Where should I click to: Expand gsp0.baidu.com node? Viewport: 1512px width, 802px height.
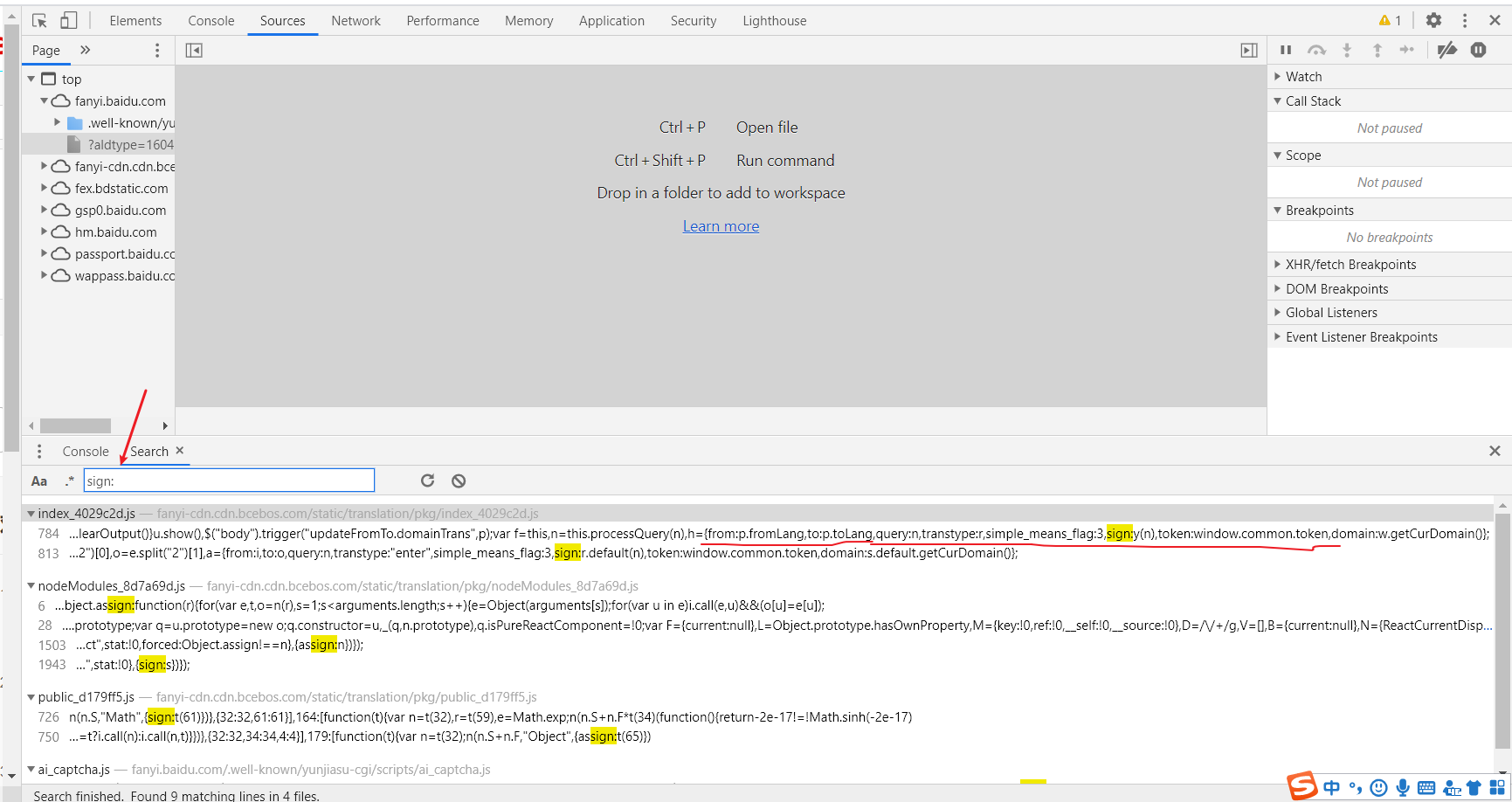click(x=44, y=209)
